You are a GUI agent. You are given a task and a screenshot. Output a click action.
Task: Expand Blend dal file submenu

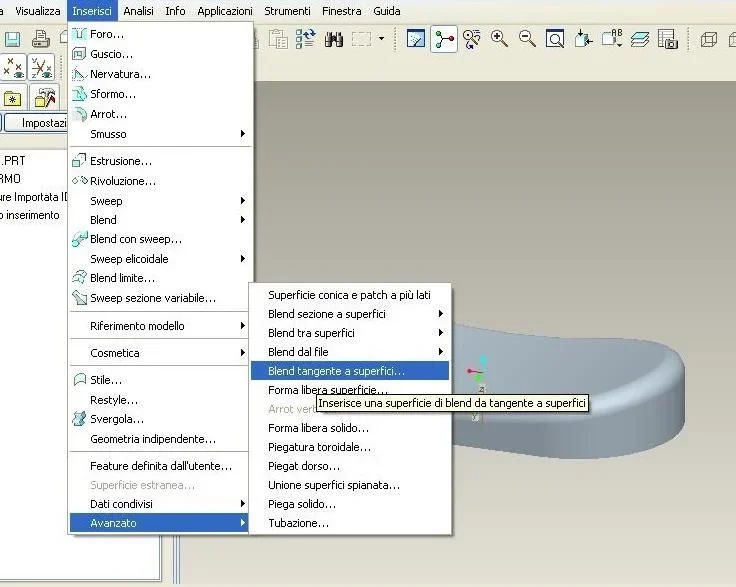coord(350,352)
